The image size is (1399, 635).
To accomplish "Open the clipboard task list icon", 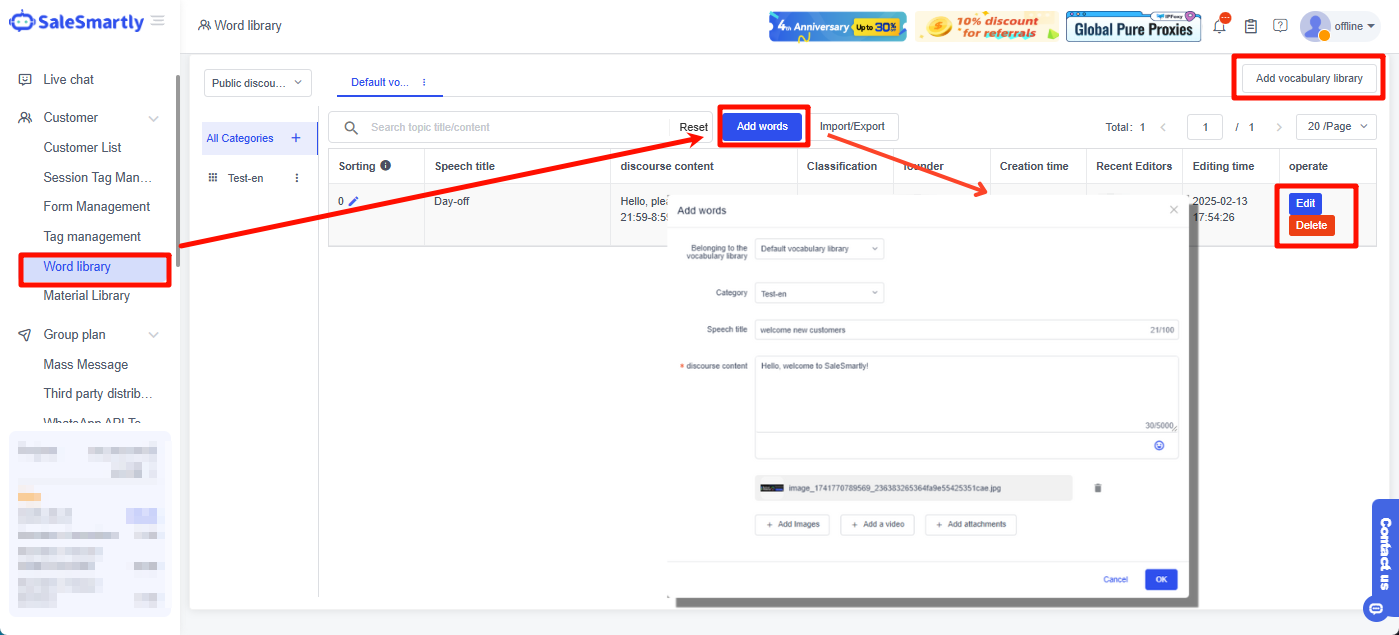I will click(1250, 26).
